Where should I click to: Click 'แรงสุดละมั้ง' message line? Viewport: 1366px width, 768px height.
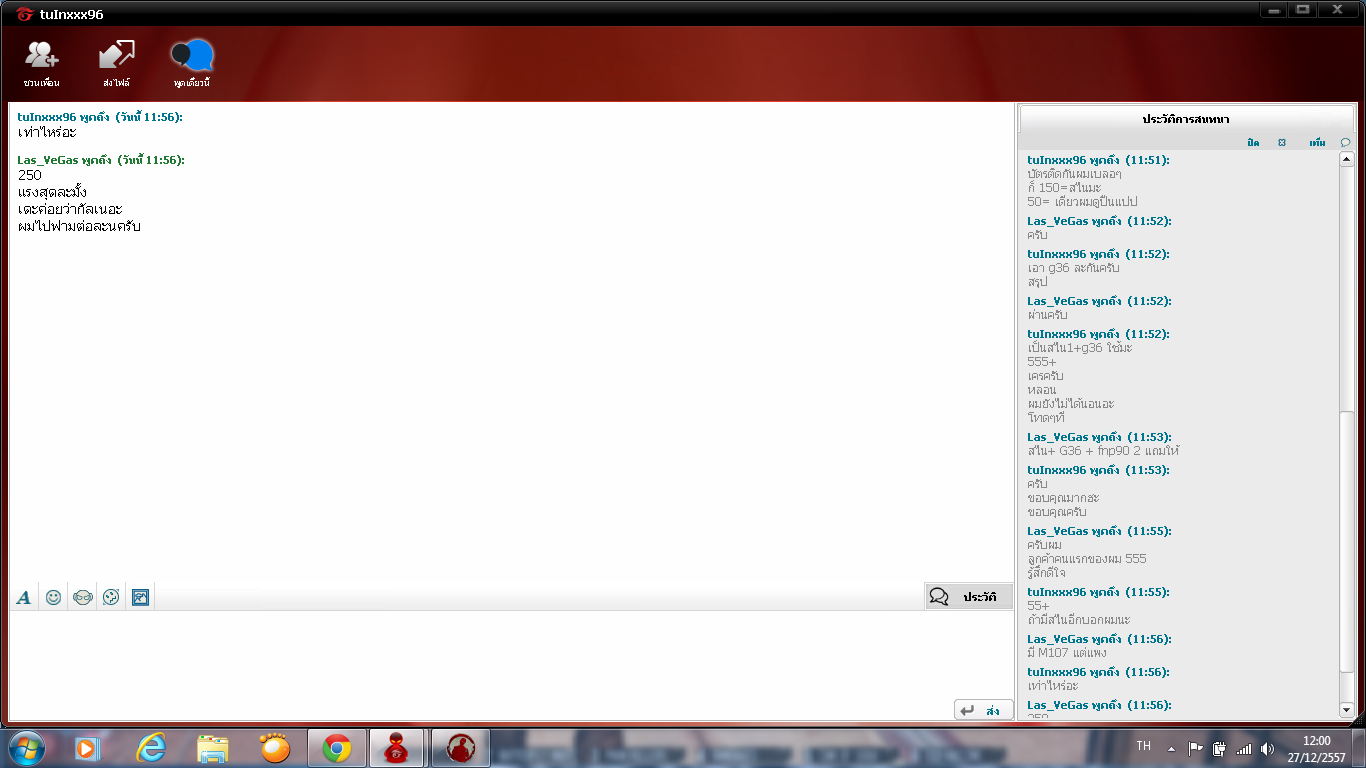click(x=52, y=192)
